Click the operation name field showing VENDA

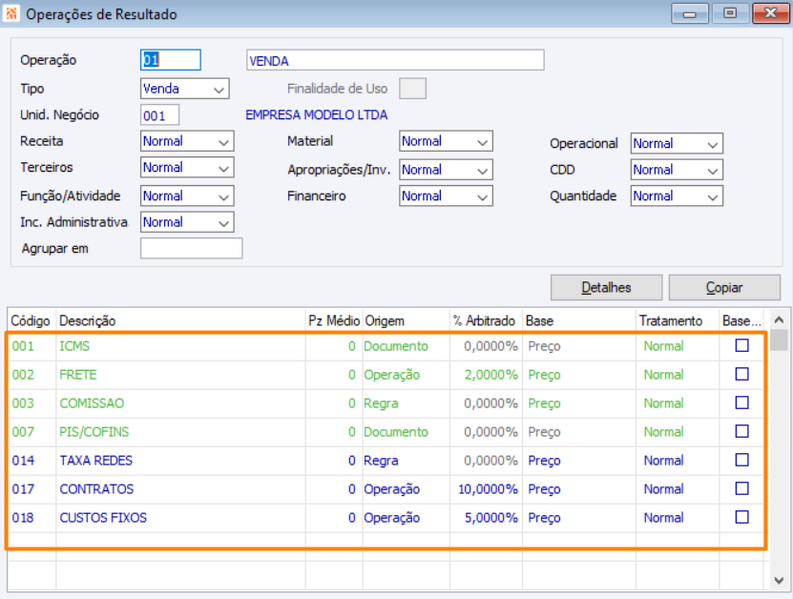click(395, 60)
